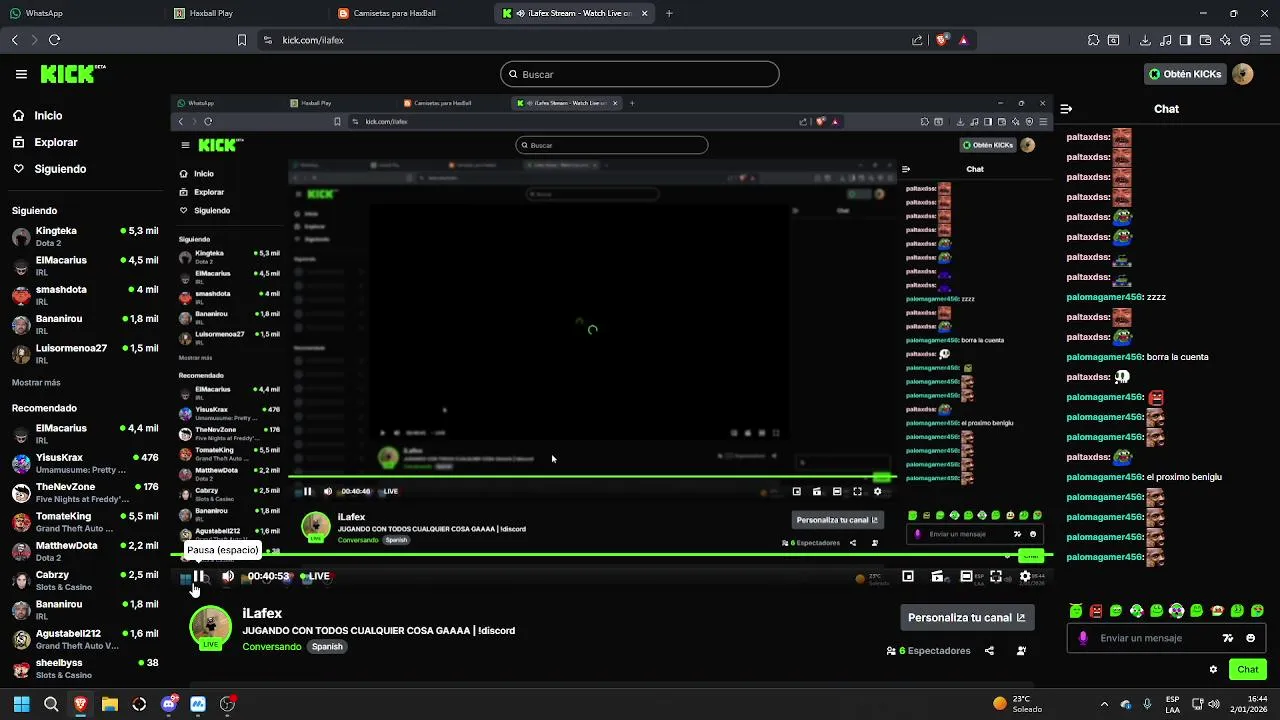Click the Personaliza tu canal button
The width and height of the screenshot is (1280, 720).
[967, 618]
